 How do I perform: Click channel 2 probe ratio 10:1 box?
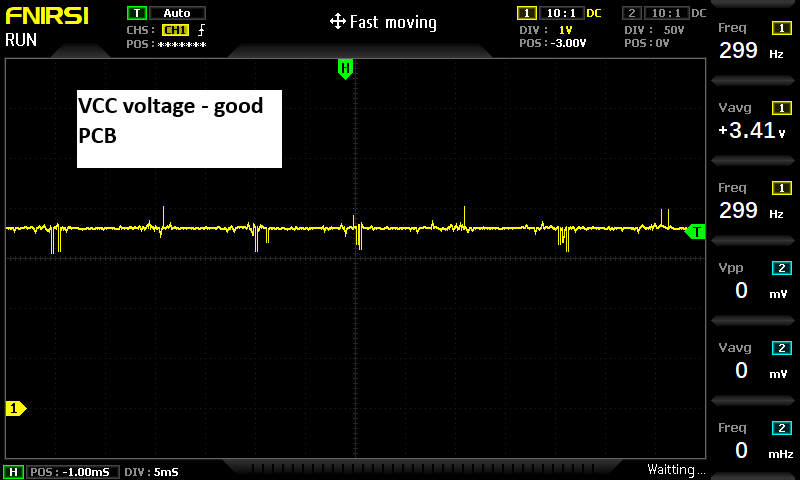pyautogui.click(x=666, y=13)
